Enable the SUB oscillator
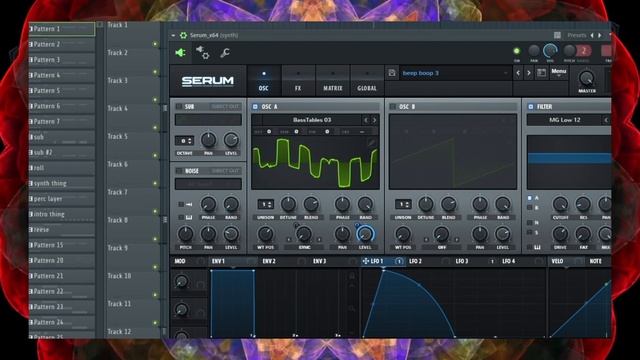The height and width of the screenshot is (360, 640). coord(179,107)
